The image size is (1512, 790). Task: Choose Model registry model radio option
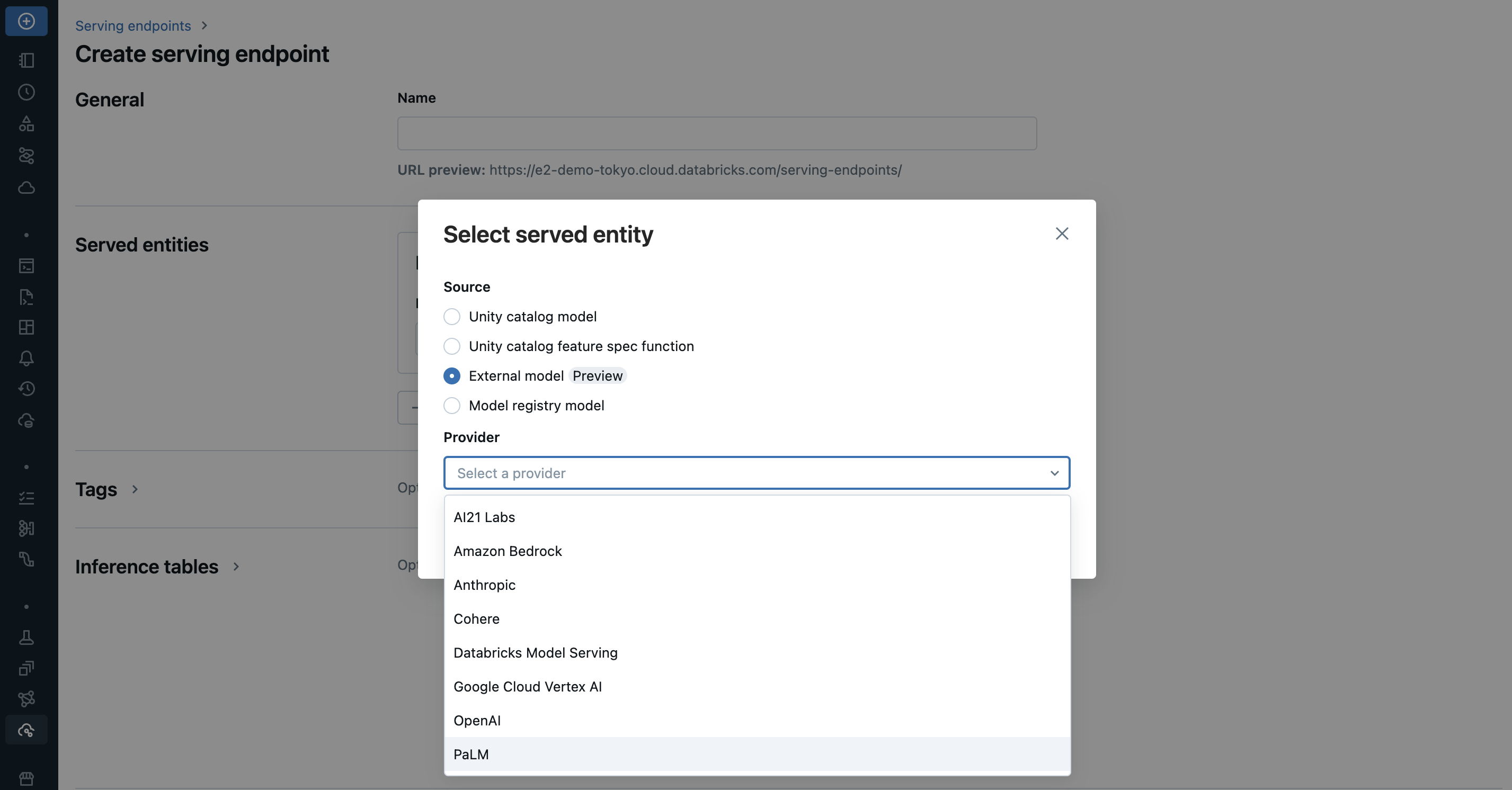tap(451, 405)
